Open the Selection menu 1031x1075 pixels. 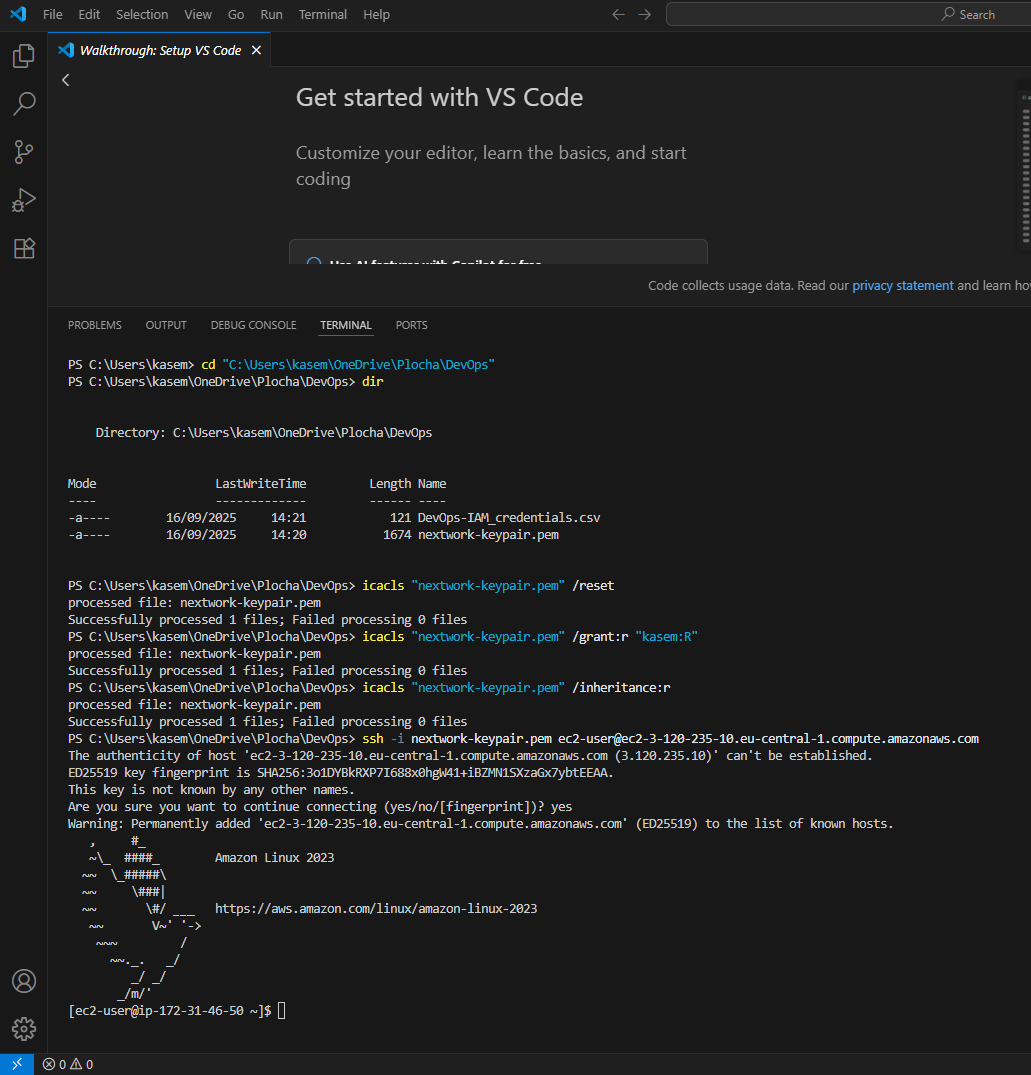tap(142, 14)
